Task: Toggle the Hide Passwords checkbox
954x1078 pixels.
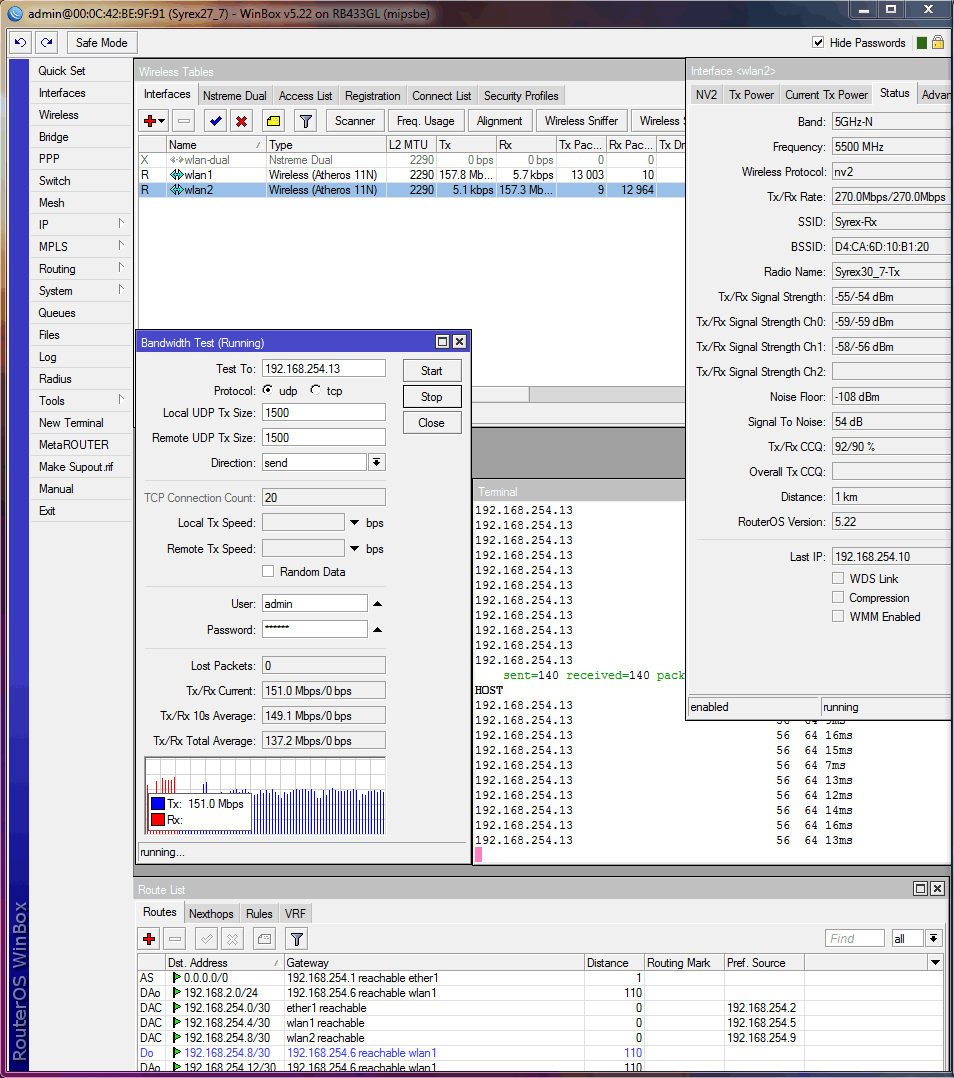Action: (x=818, y=43)
